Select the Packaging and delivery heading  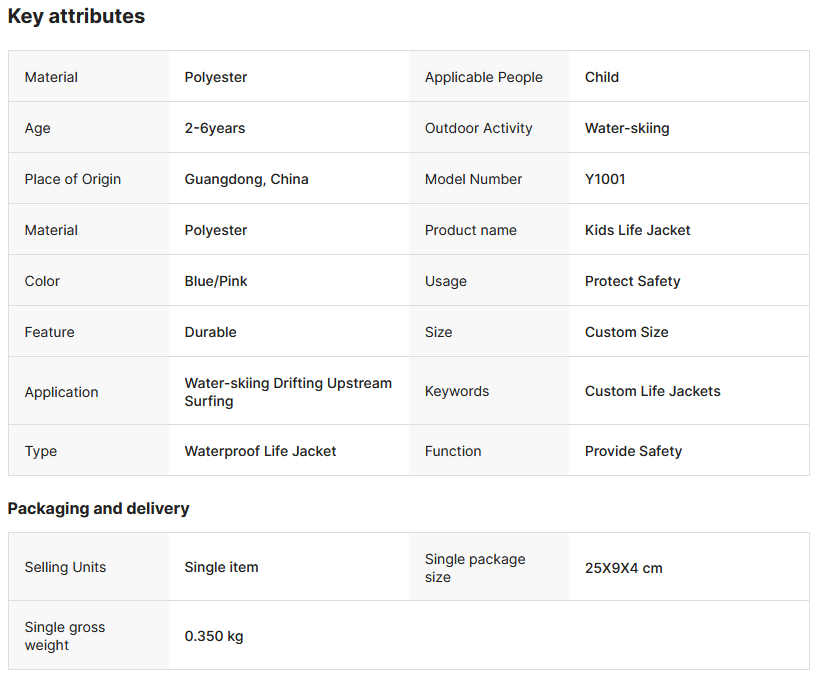click(x=98, y=508)
